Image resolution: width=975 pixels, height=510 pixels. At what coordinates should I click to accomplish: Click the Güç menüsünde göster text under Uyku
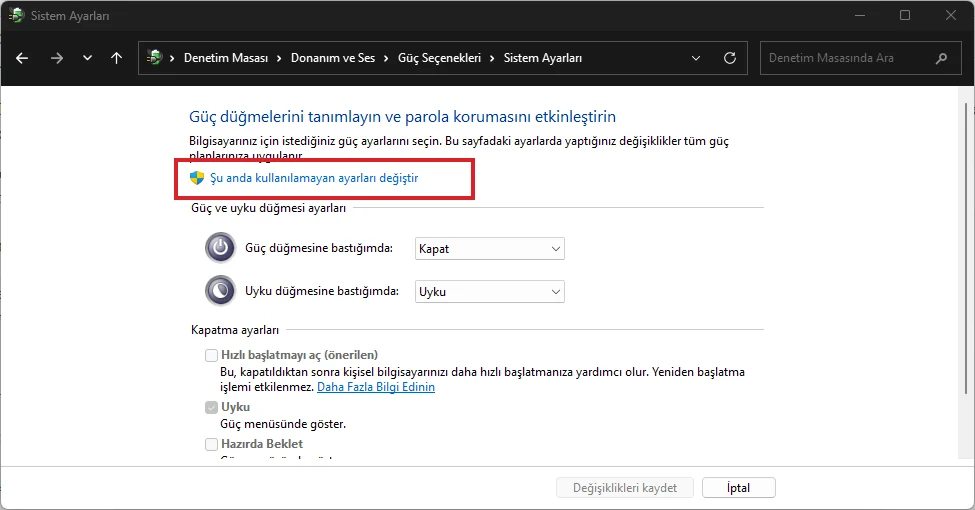(x=283, y=424)
